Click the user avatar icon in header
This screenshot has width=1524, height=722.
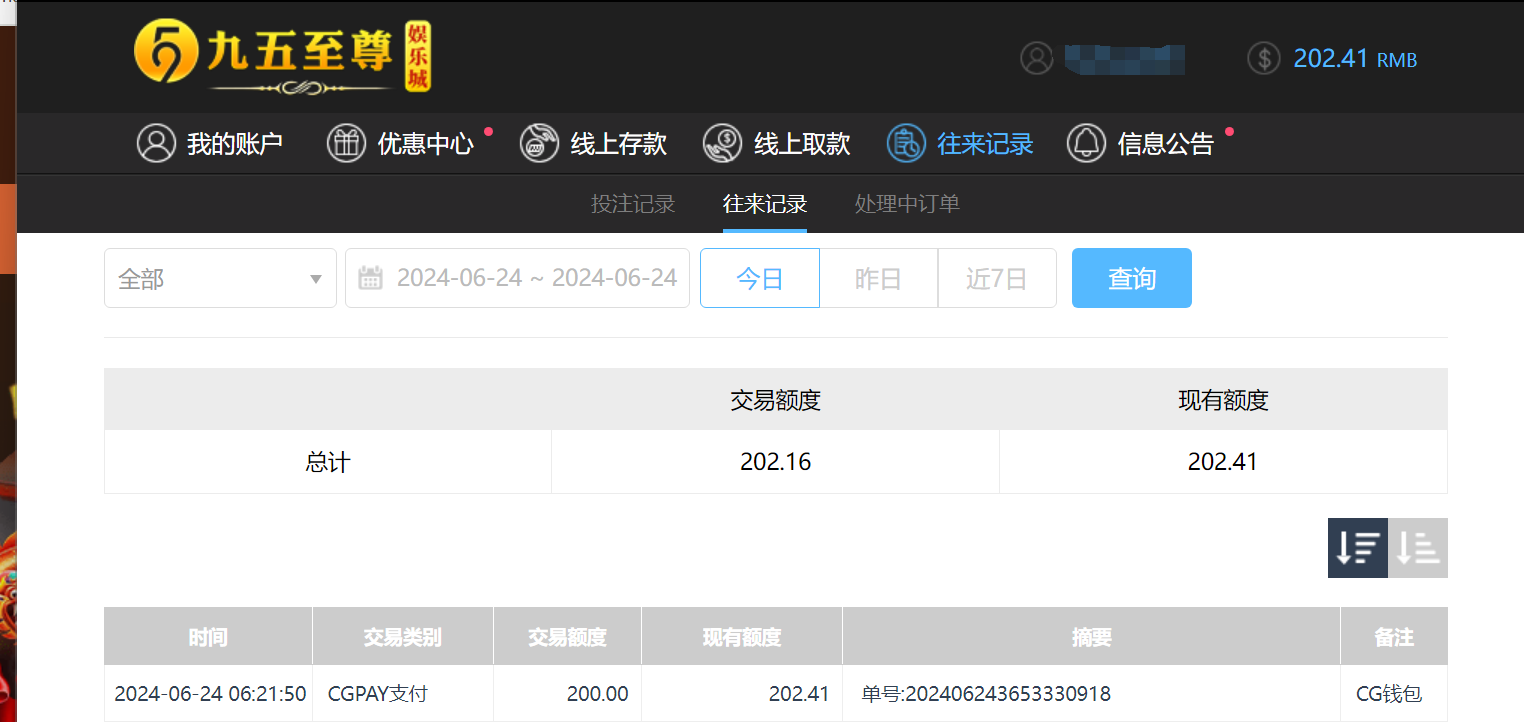click(1036, 58)
